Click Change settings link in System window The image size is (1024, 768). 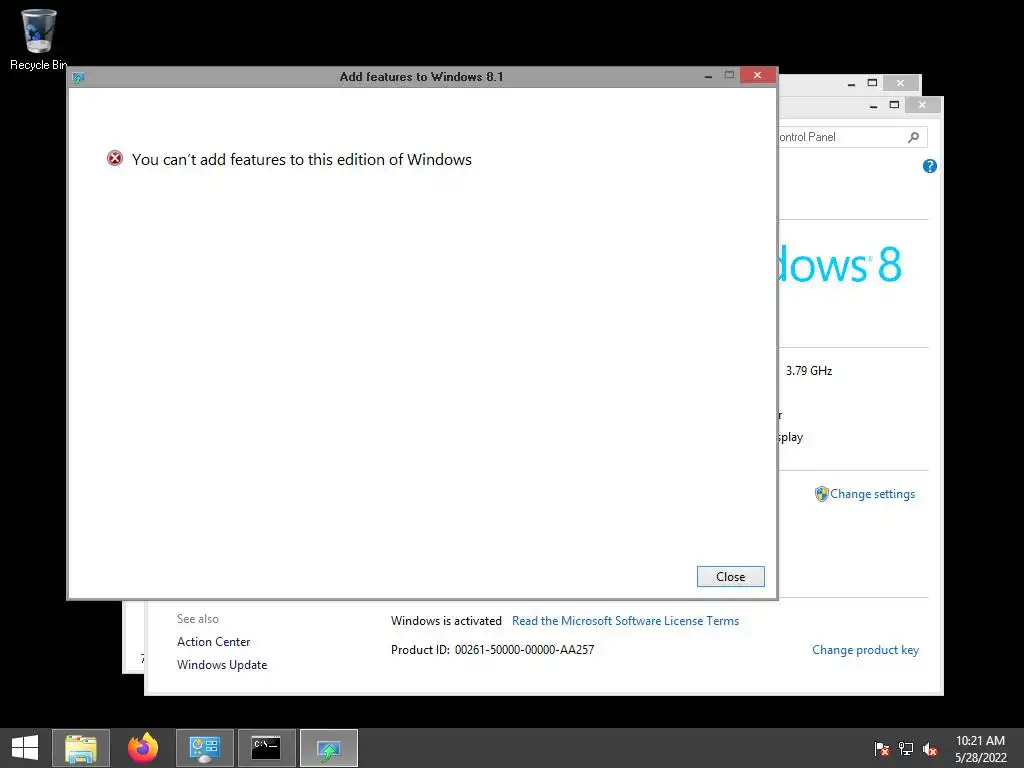tap(872, 494)
